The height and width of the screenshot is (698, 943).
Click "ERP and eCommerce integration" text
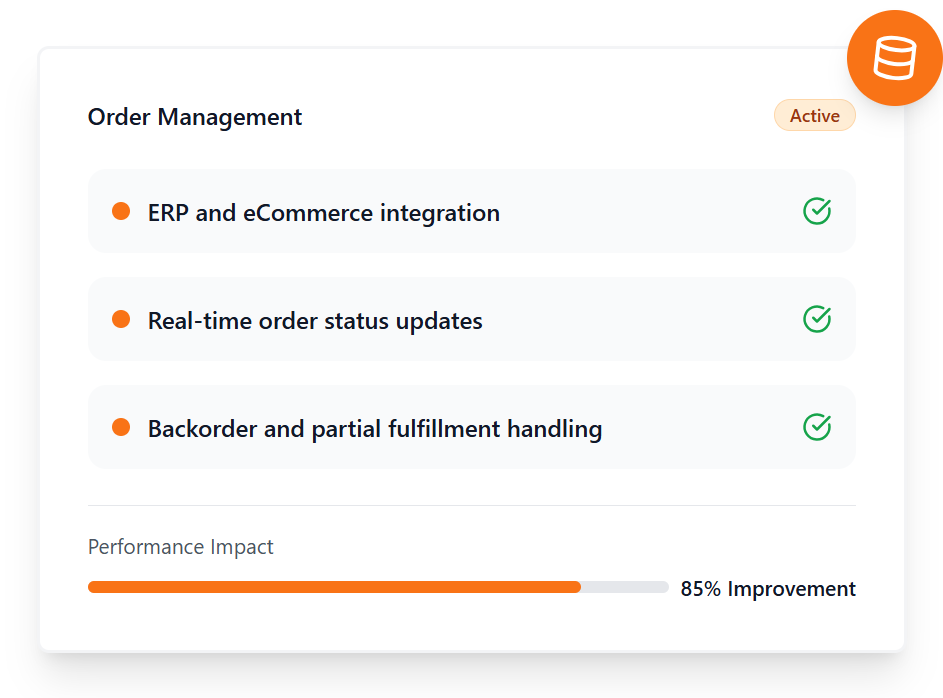point(323,213)
